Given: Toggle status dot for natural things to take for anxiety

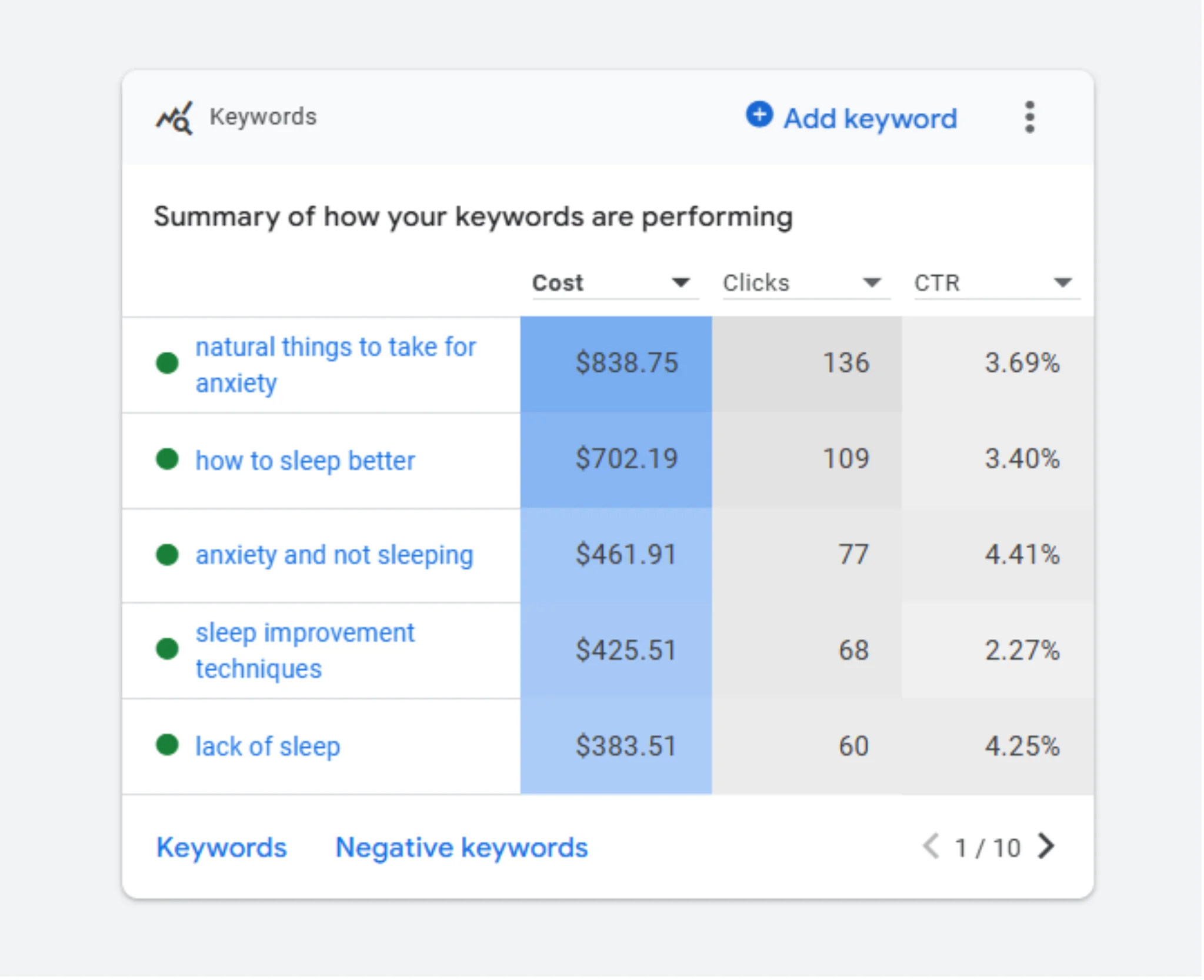Looking at the screenshot, I should click(167, 363).
